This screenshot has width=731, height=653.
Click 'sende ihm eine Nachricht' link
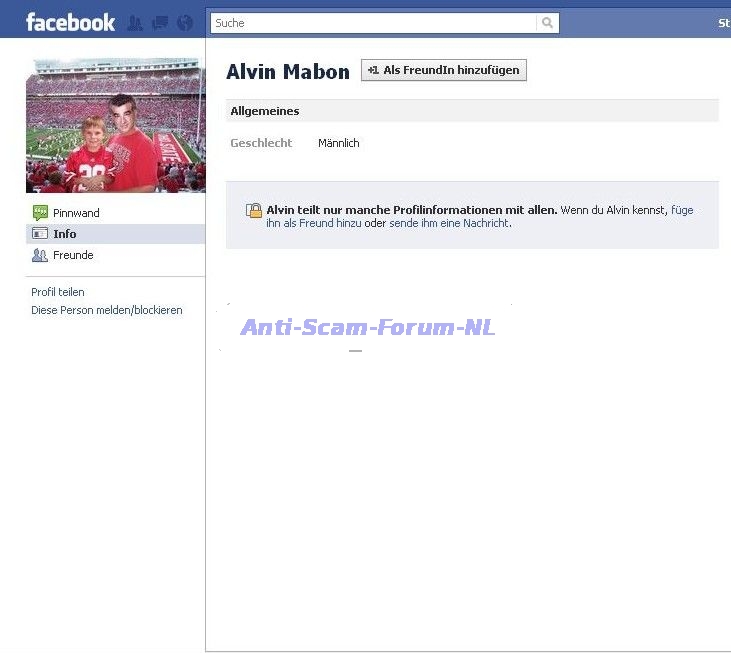(x=449, y=223)
